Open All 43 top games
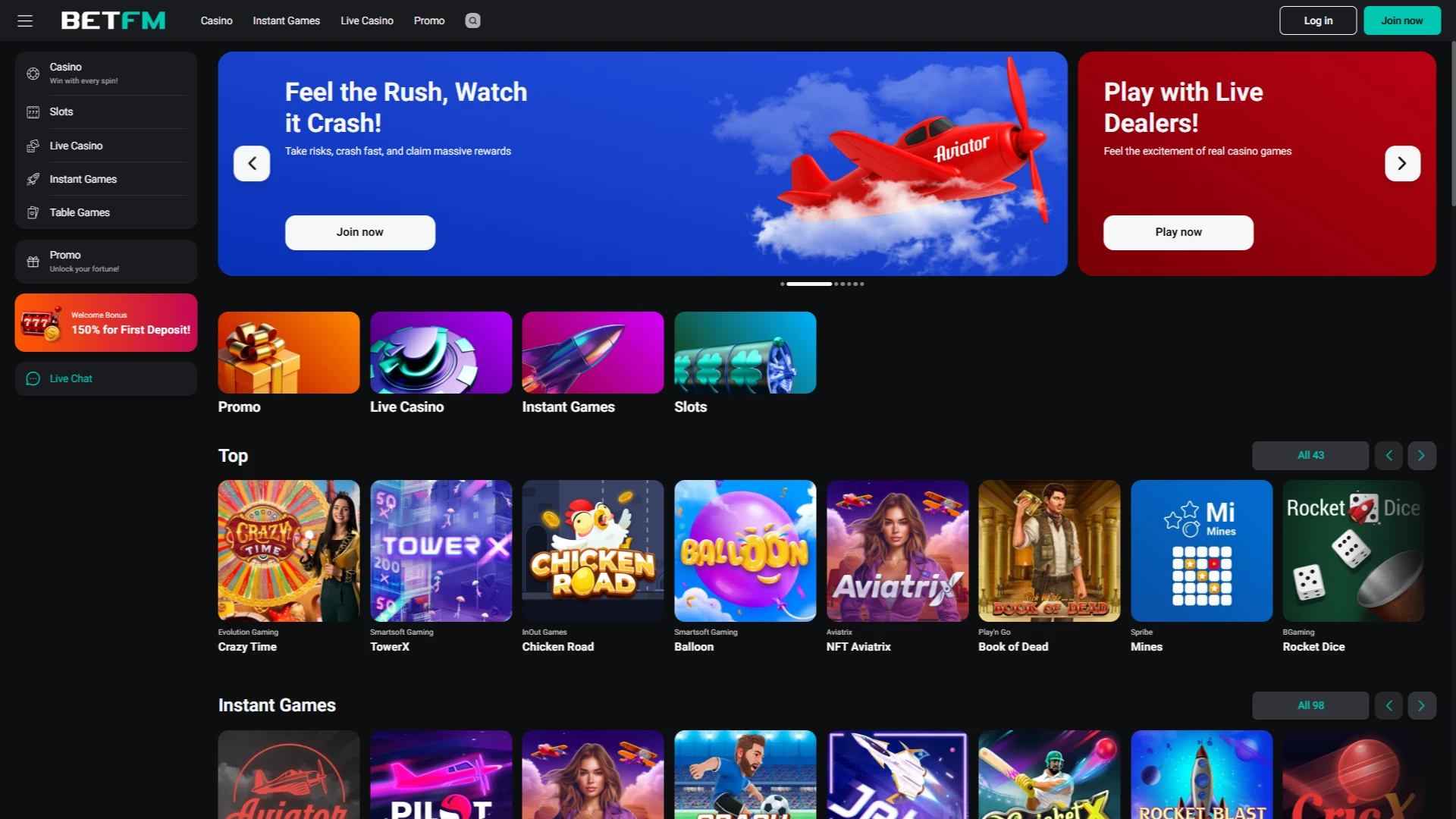Screen dimensions: 1456x819 click(x=1310, y=455)
